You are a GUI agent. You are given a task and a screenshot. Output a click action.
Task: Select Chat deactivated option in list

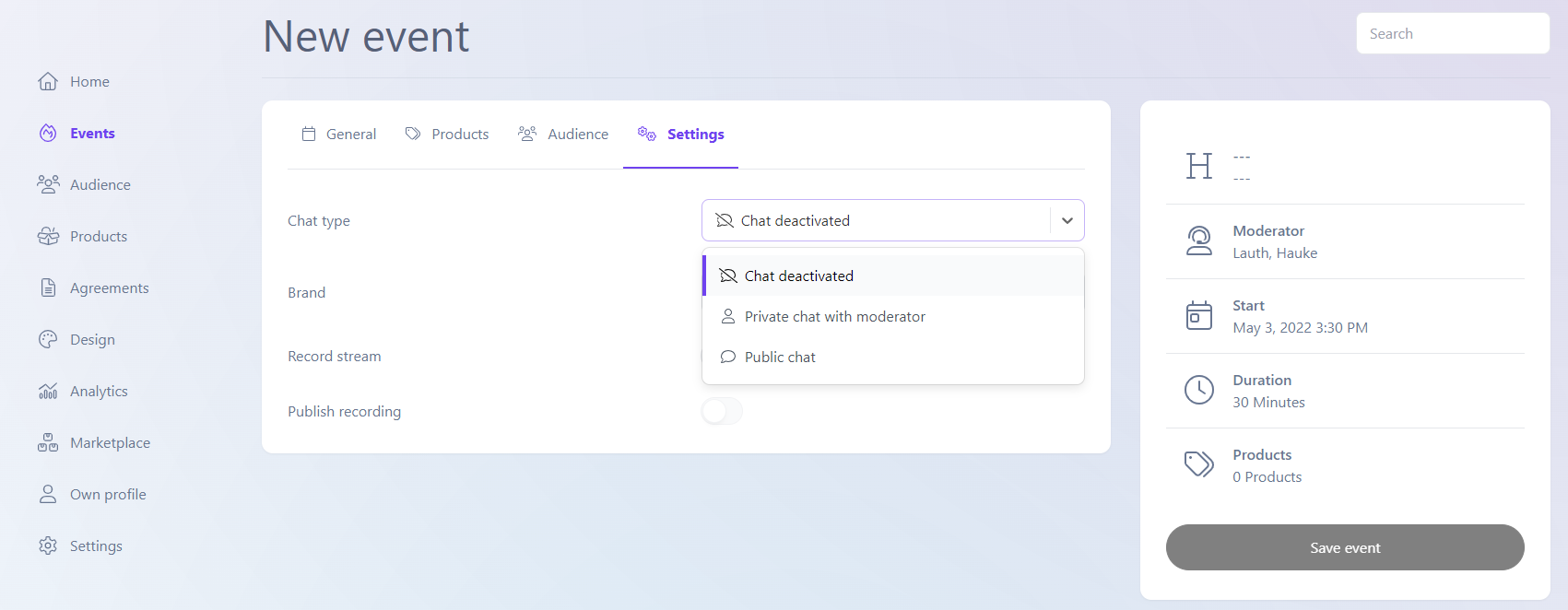pyautogui.click(x=893, y=276)
